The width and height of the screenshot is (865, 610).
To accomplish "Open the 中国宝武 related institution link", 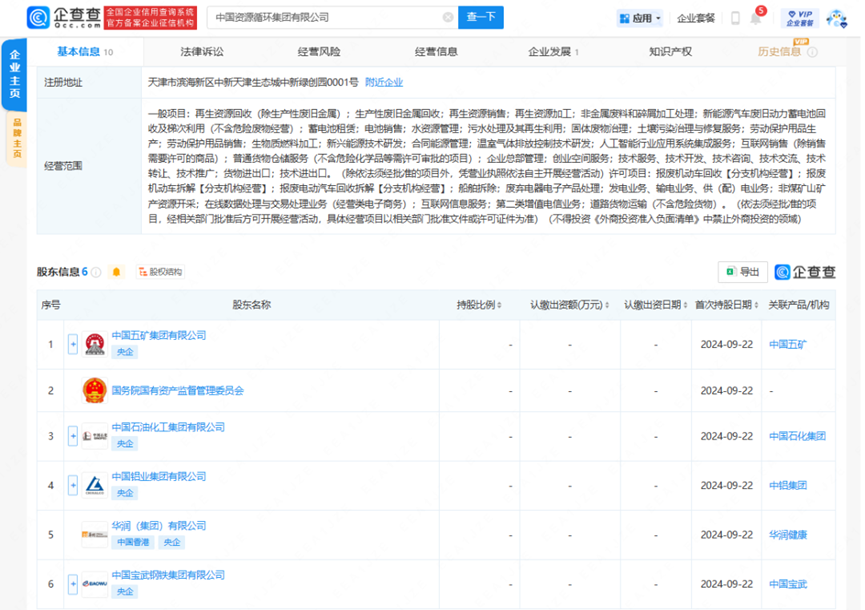I will click(x=788, y=584).
